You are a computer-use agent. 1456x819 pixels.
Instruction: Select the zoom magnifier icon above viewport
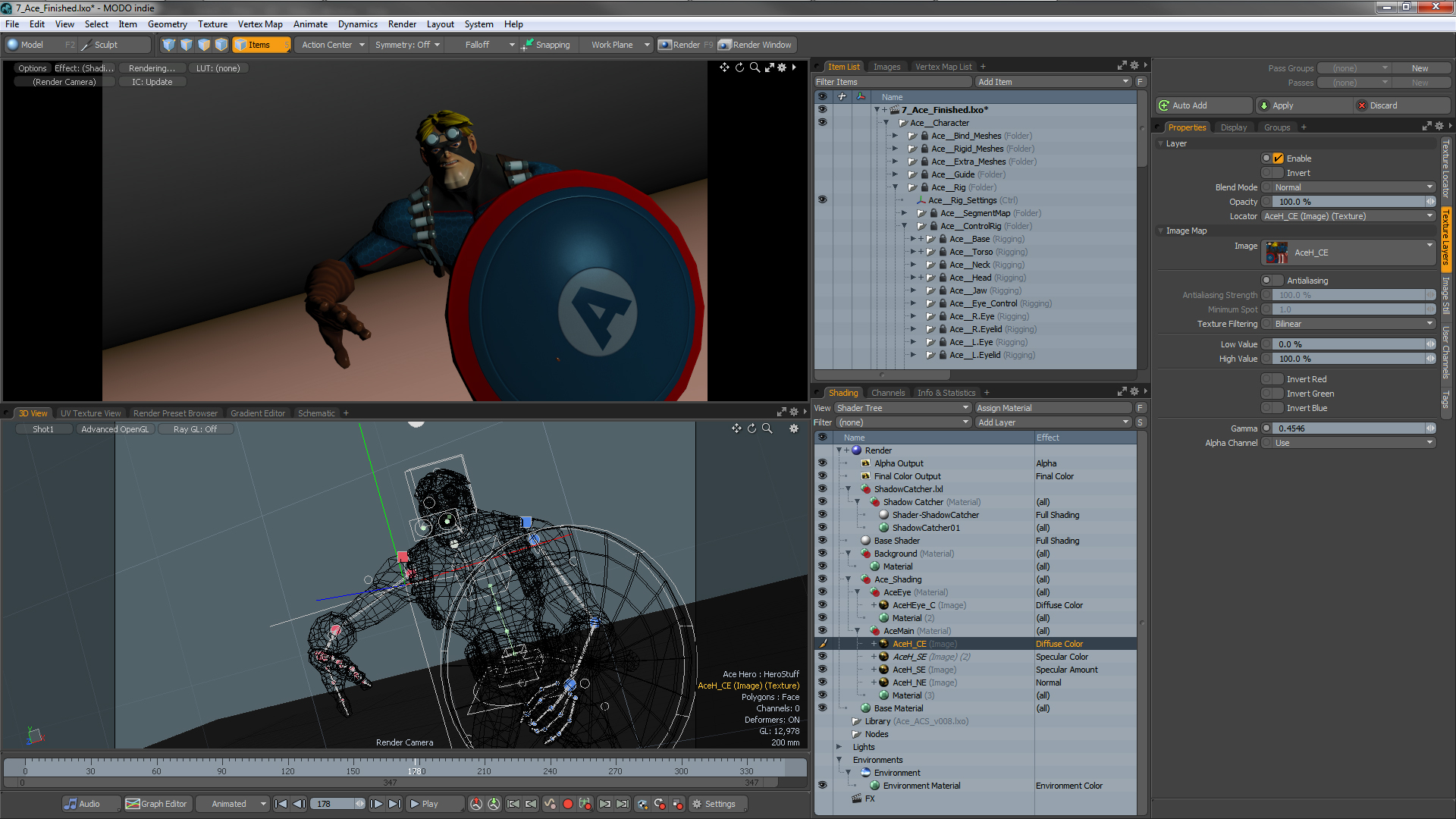755,67
